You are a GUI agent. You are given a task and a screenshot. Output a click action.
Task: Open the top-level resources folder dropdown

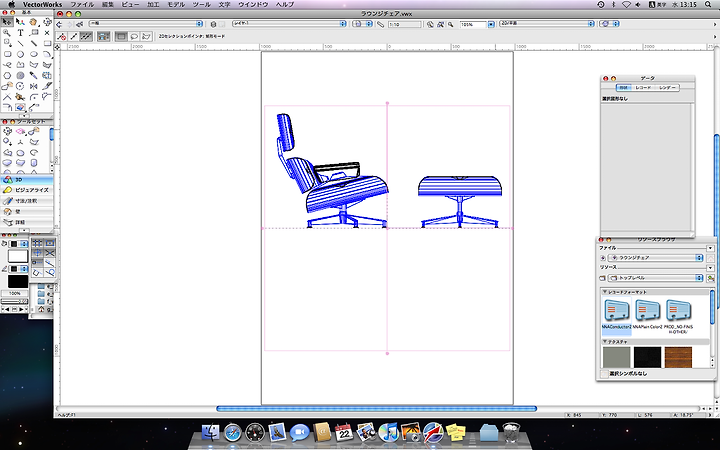(x=656, y=278)
